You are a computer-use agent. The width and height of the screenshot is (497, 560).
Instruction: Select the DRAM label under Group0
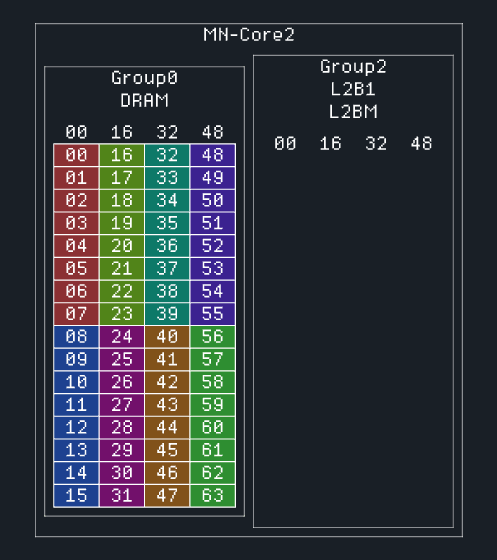[x=144, y=100]
